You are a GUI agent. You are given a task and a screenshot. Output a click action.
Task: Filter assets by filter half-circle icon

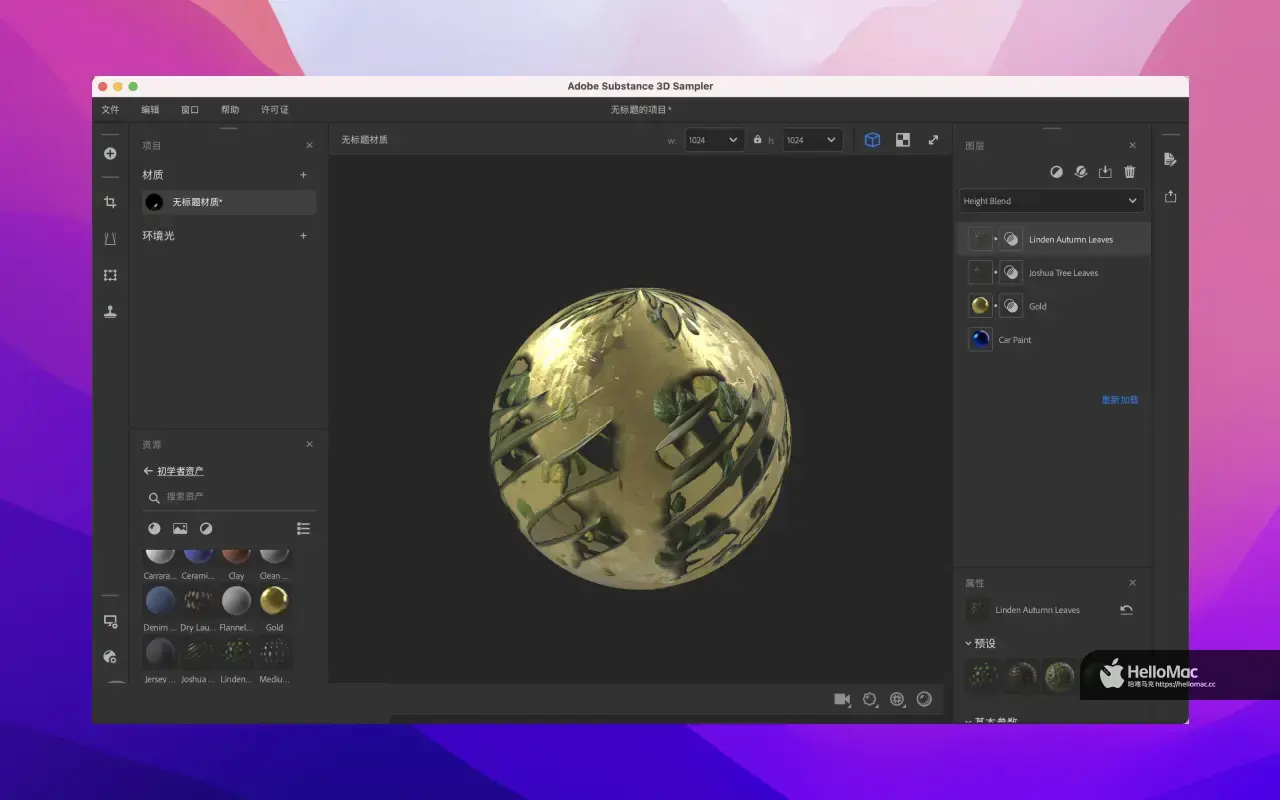(x=206, y=528)
